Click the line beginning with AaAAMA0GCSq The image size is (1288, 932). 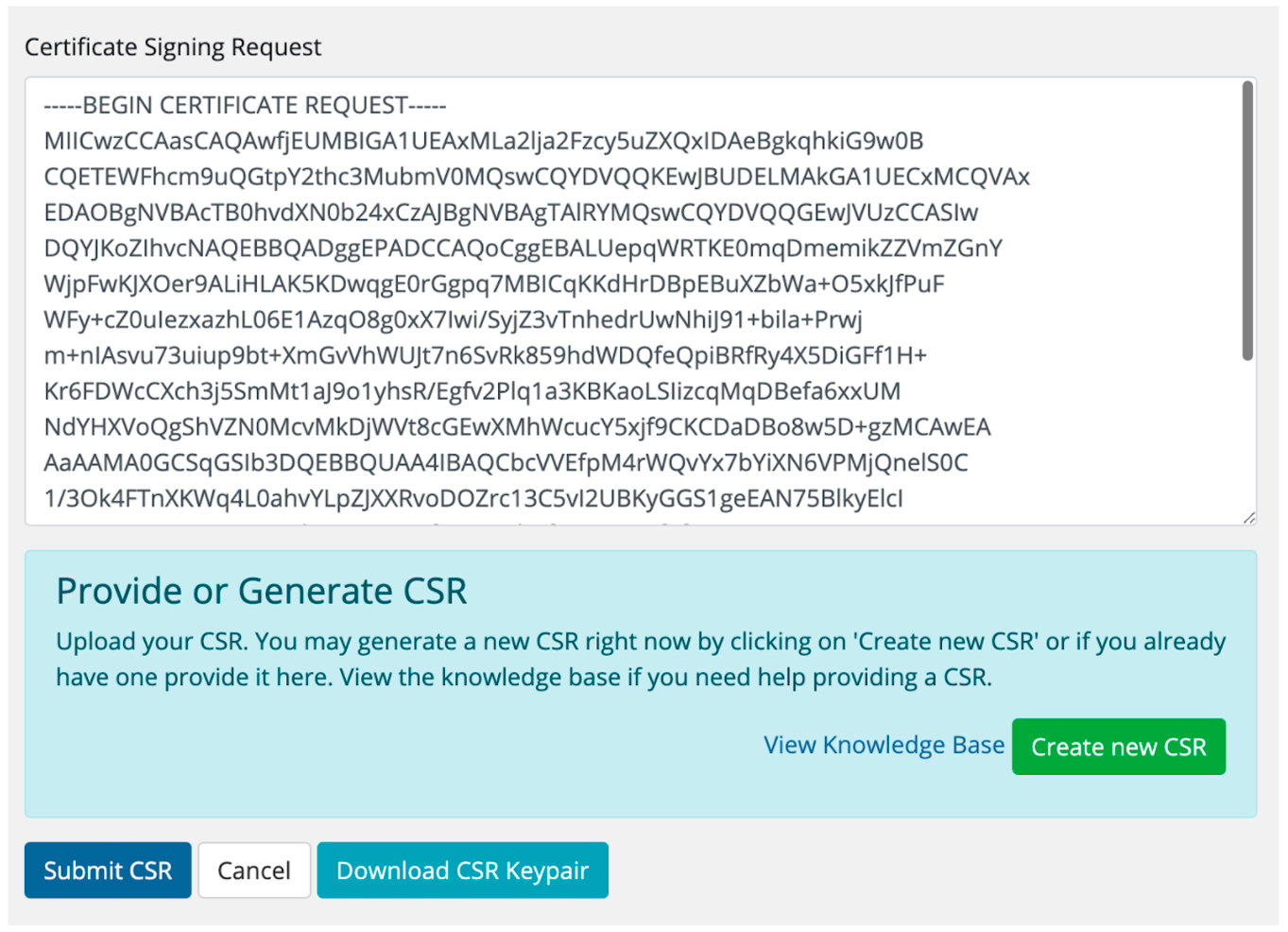[x=506, y=463]
